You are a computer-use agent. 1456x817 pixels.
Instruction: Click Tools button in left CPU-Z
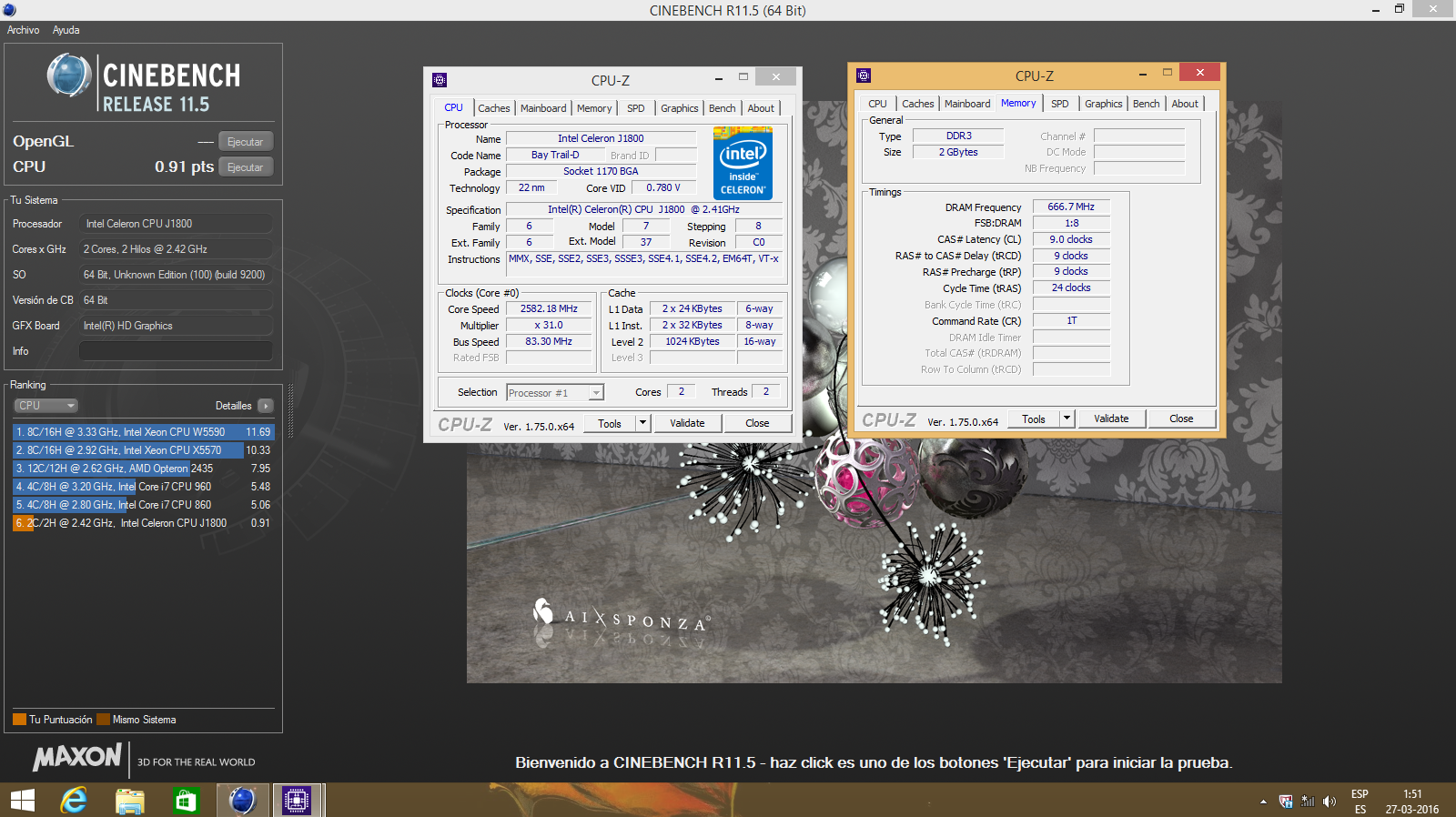610,423
